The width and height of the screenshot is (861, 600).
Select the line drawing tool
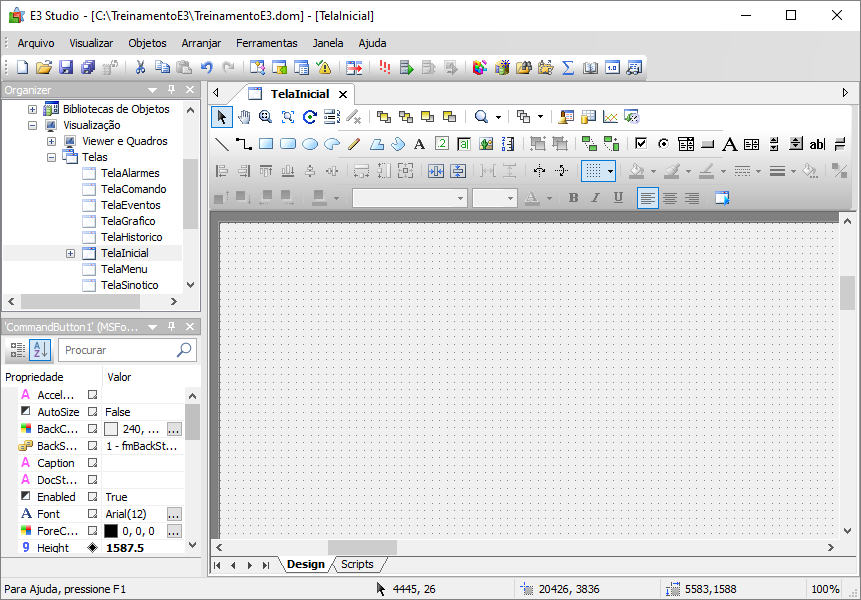(222, 144)
